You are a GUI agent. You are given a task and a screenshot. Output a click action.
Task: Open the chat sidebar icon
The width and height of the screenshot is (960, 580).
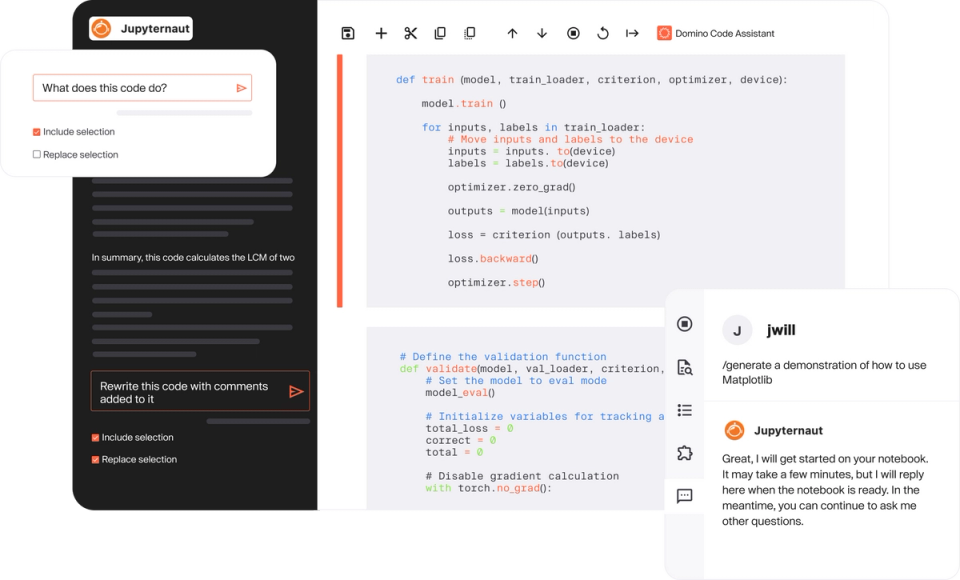684,495
